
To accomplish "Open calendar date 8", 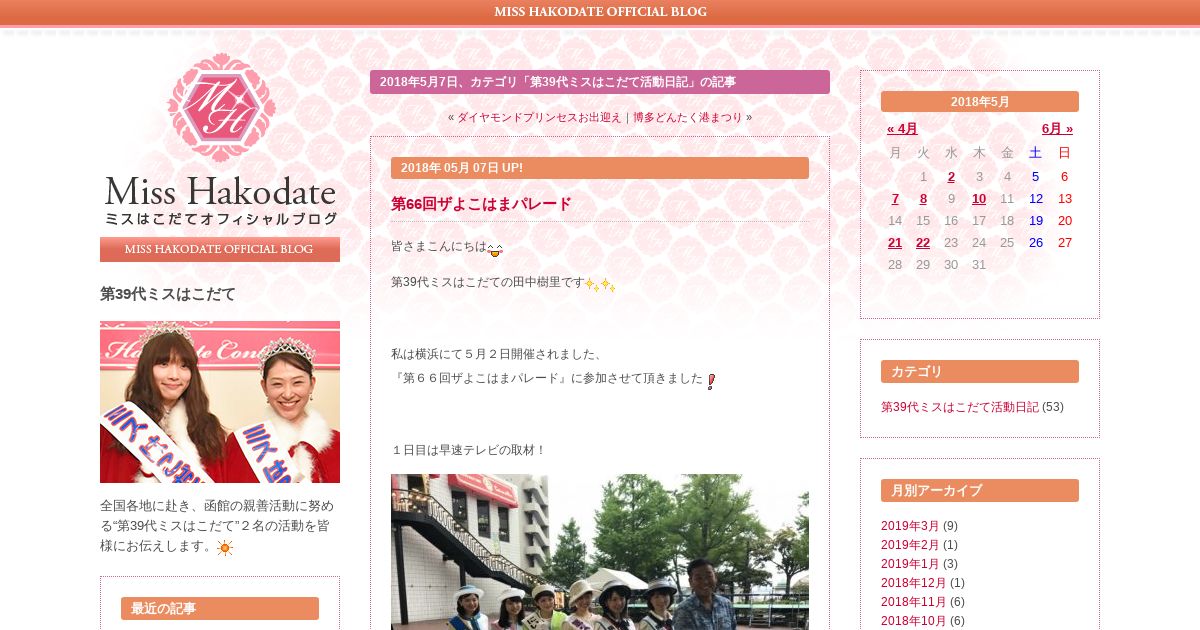I will [923, 199].
